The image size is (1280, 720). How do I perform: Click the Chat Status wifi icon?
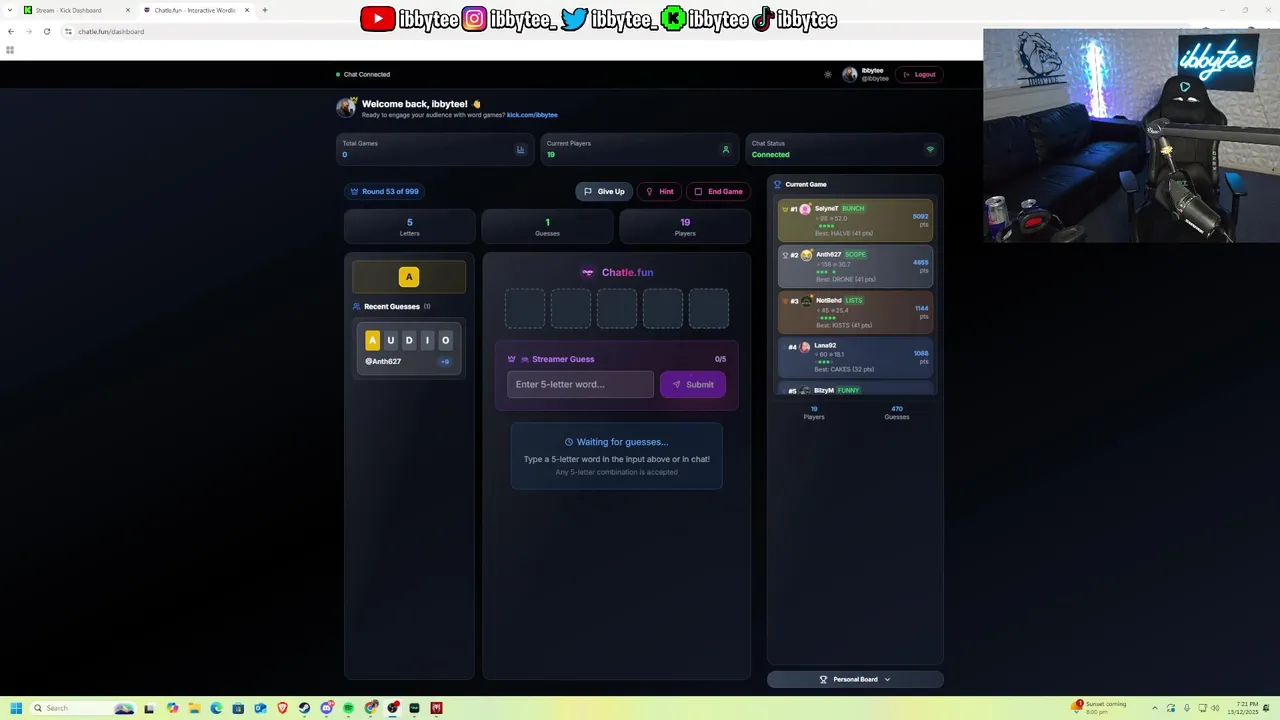click(930, 150)
